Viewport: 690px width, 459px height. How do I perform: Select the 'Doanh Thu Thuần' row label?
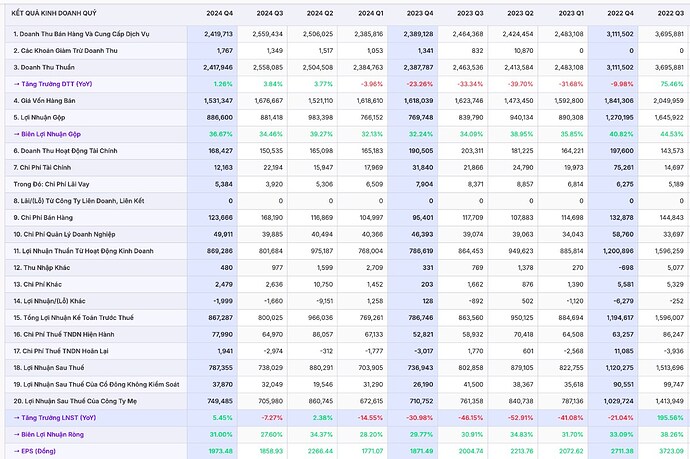tap(46, 67)
